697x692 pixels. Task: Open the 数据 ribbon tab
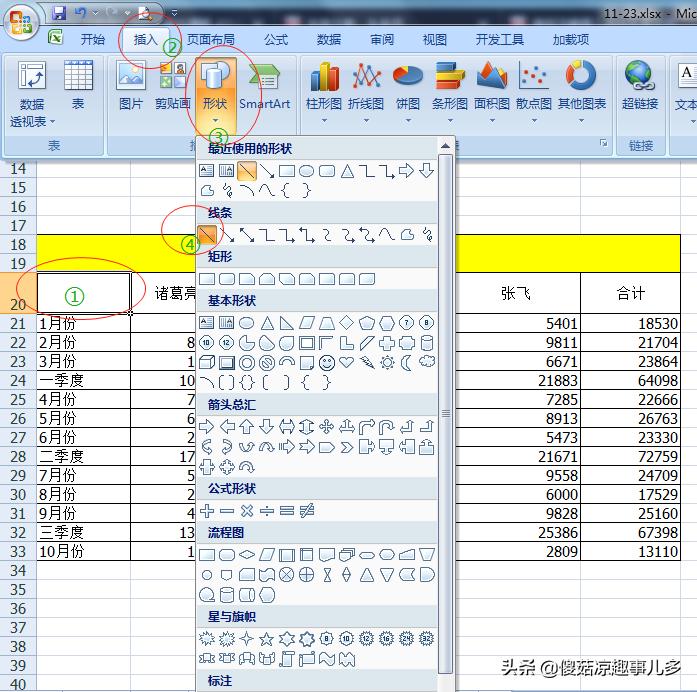(328, 40)
